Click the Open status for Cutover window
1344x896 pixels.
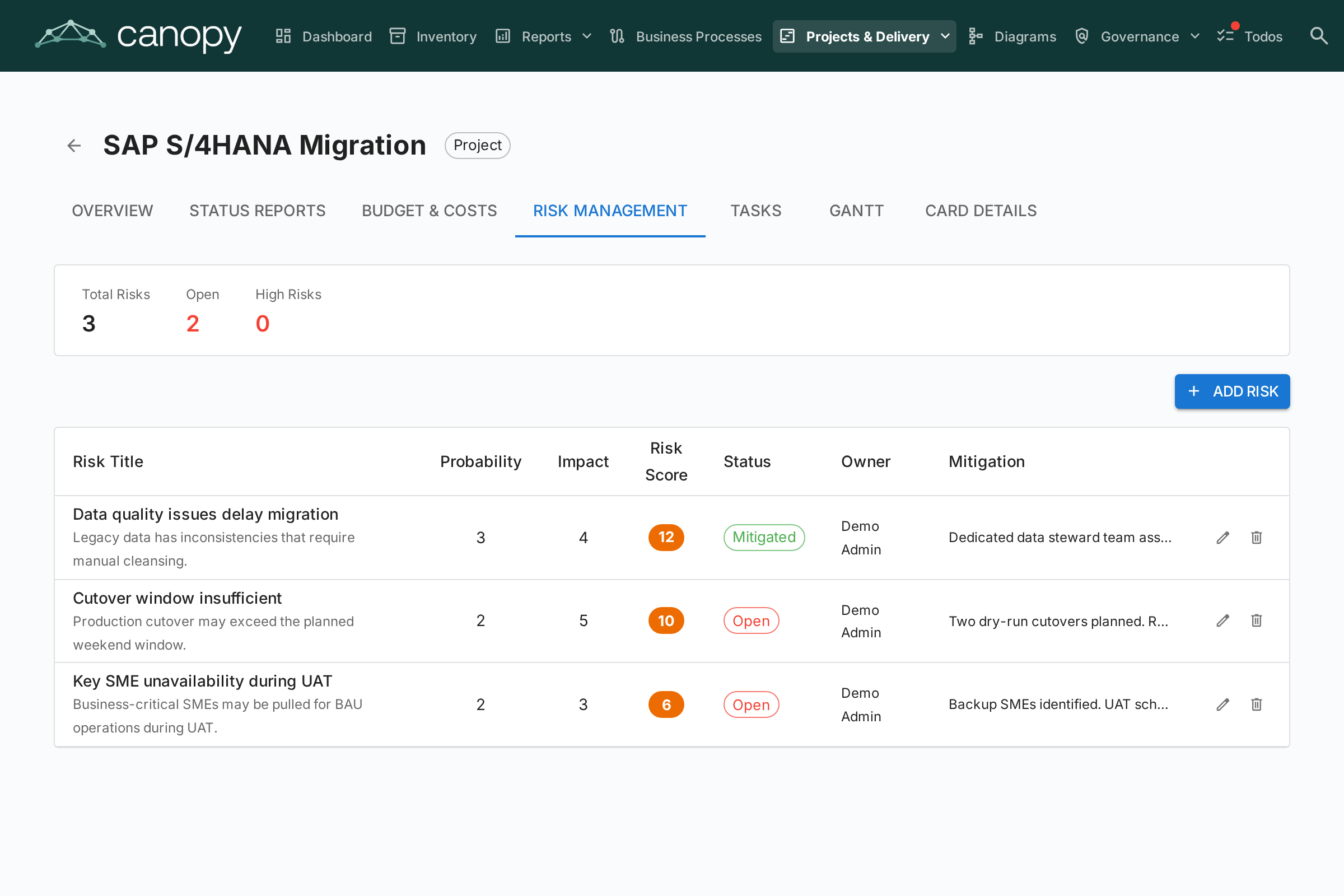click(x=751, y=620)
